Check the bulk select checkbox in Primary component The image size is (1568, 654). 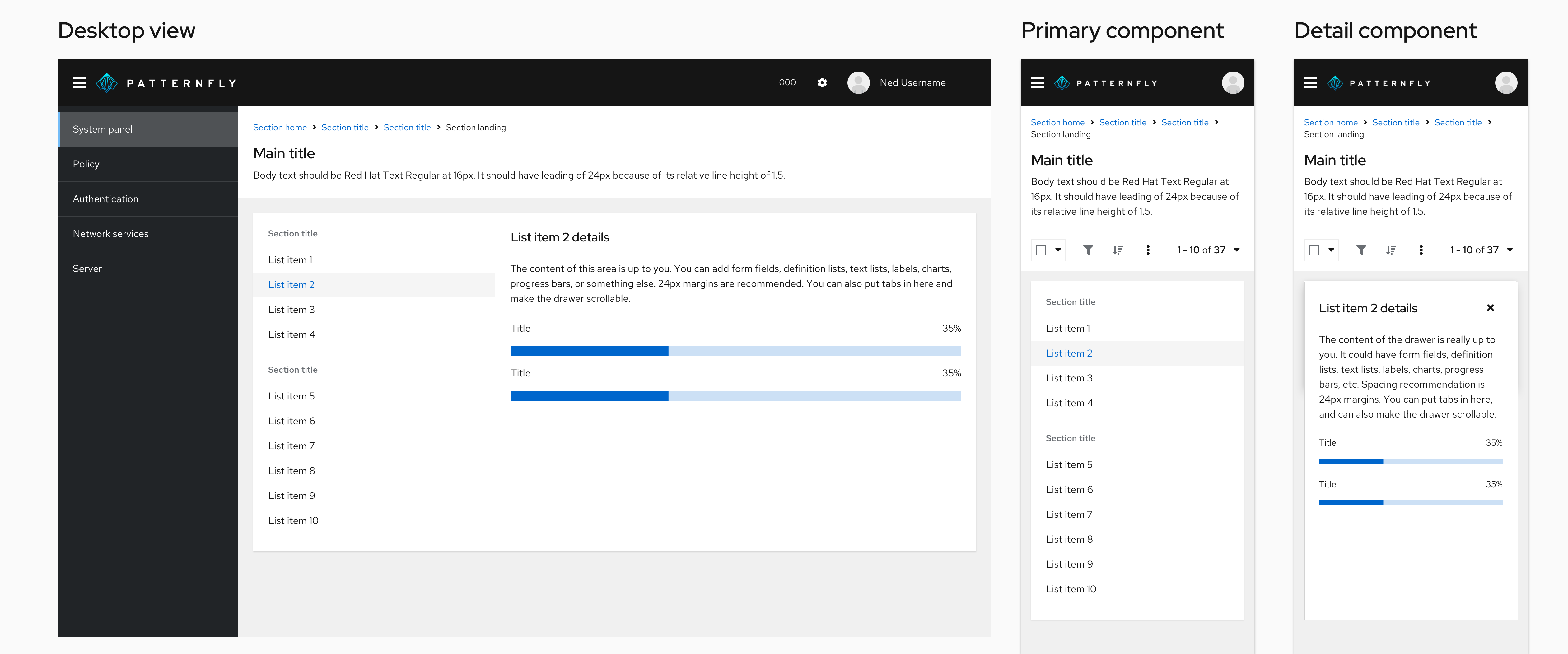[1042, 250]
